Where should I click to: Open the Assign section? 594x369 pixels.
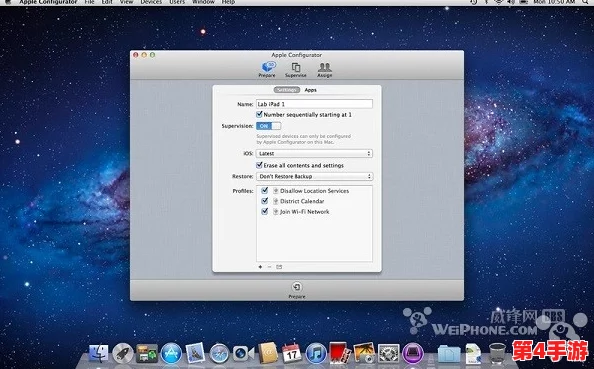click(325, 70)
